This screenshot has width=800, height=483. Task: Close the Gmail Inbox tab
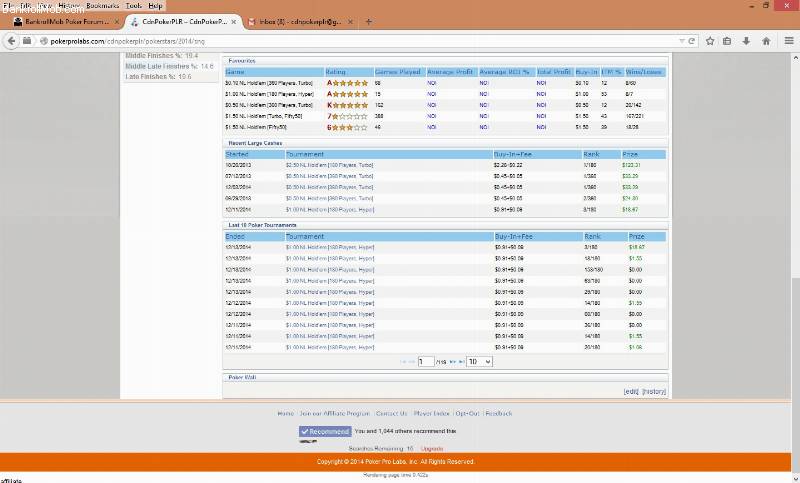[350, 22]
